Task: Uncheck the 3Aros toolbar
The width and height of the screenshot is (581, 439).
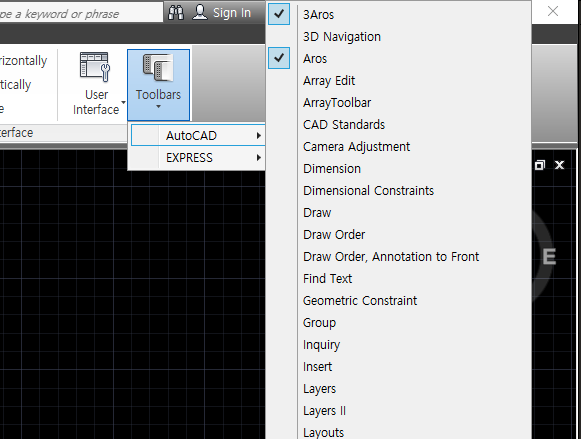Action: pos(279,14)
